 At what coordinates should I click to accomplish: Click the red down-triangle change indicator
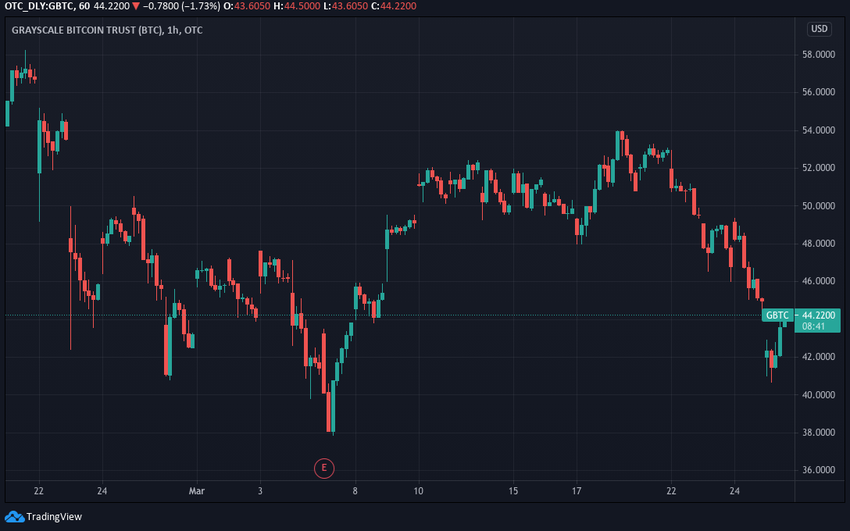coord(136,7)
